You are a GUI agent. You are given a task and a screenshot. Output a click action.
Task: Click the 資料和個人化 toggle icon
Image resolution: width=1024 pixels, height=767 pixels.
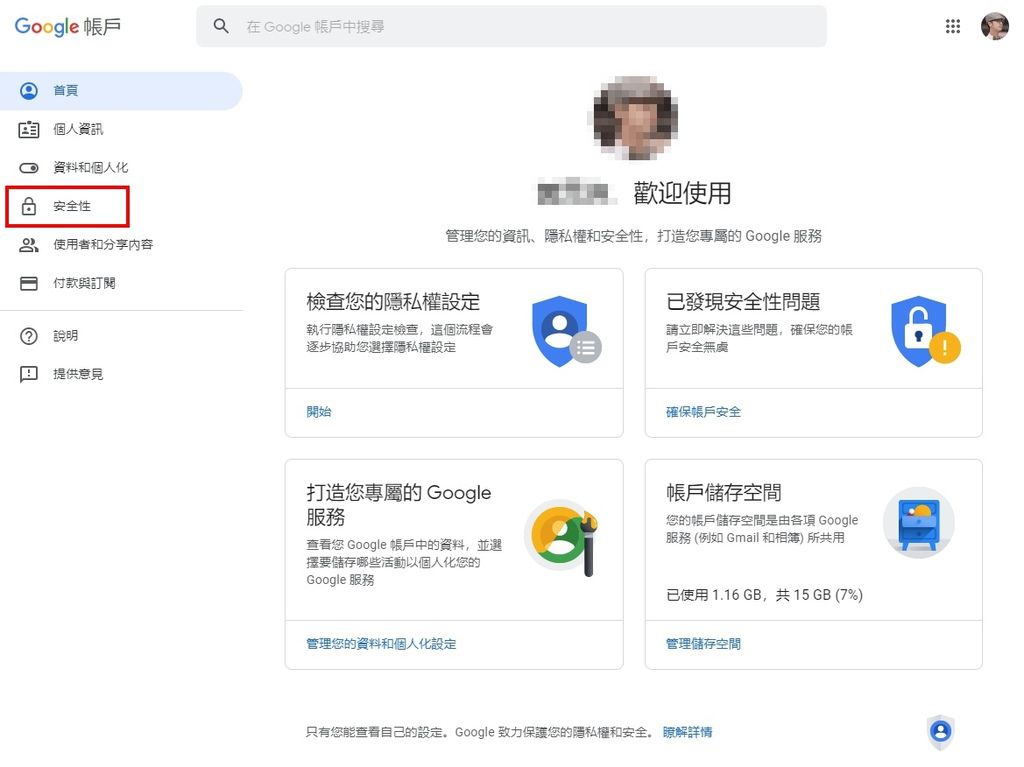tap(29, 168)
